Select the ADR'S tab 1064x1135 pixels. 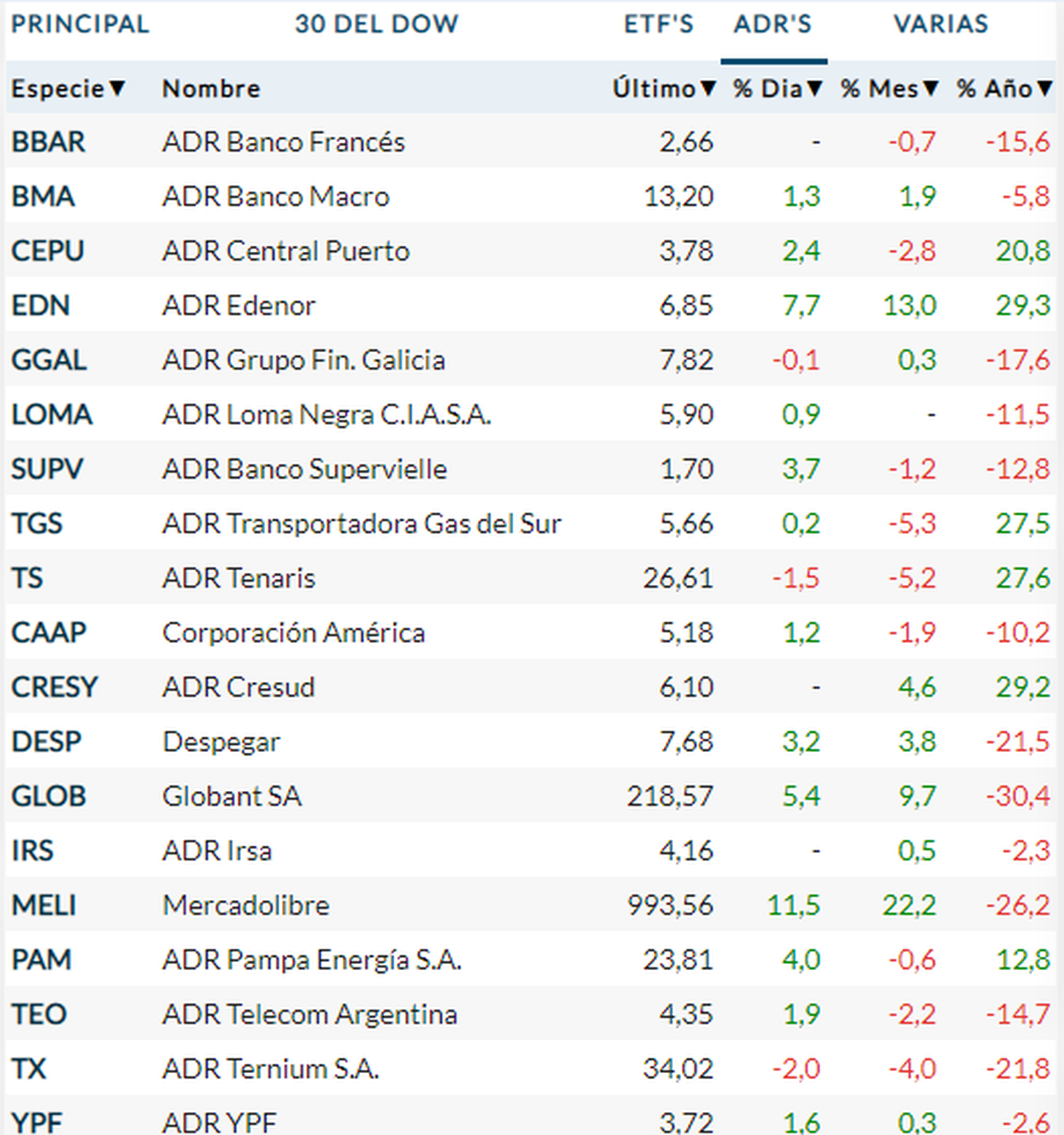click(x=772, y=24)
